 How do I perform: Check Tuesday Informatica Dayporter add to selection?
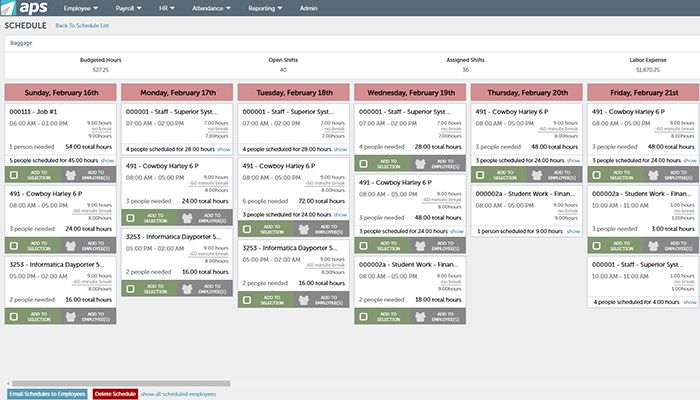tap(247, 300)
